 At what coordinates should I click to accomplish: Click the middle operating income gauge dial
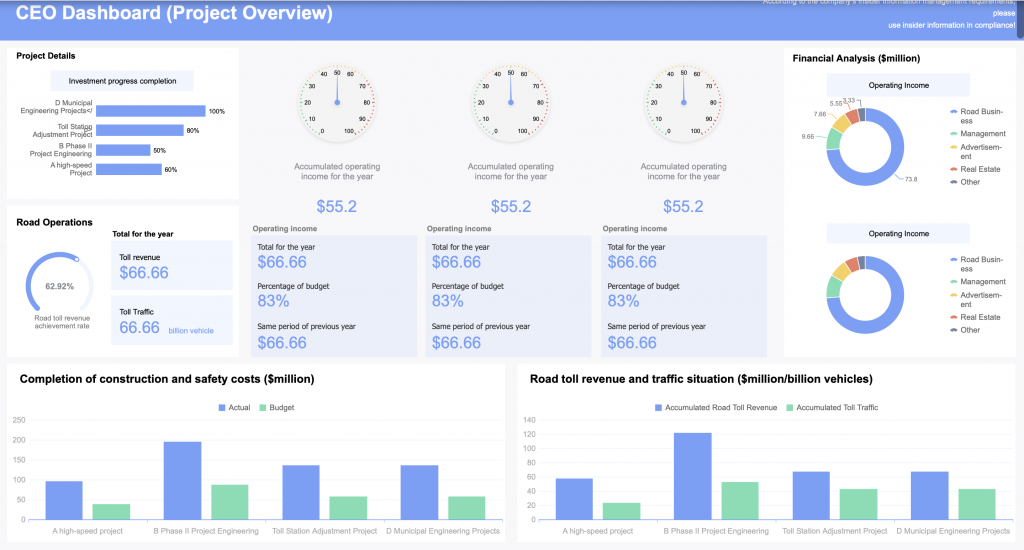[x=510, y=102]
